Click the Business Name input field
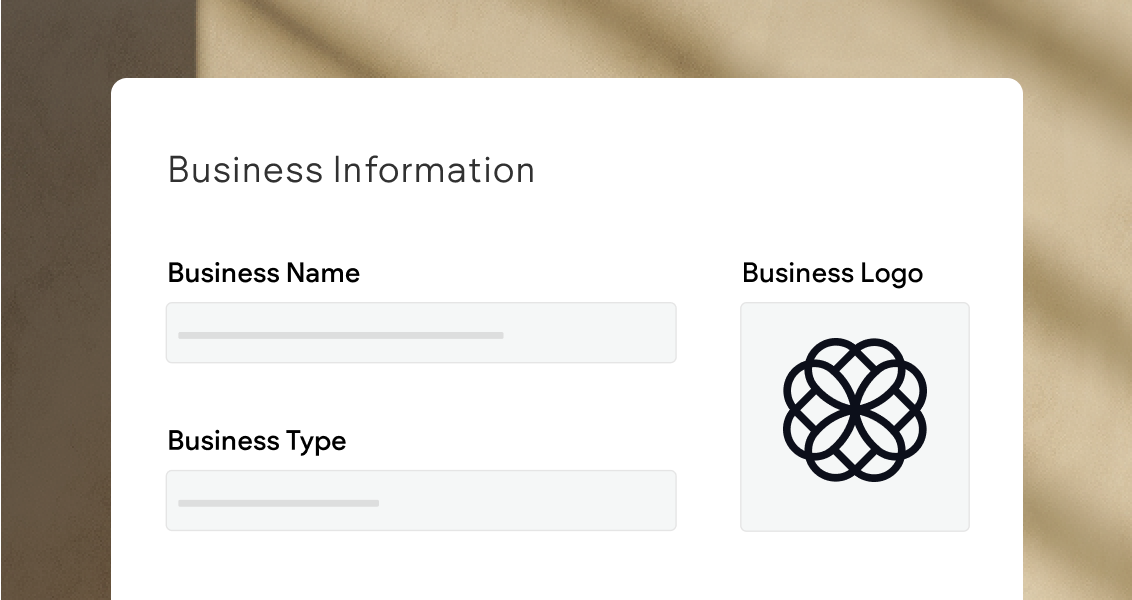Viewport: 1132px width, 600px height. coord(421,333)
